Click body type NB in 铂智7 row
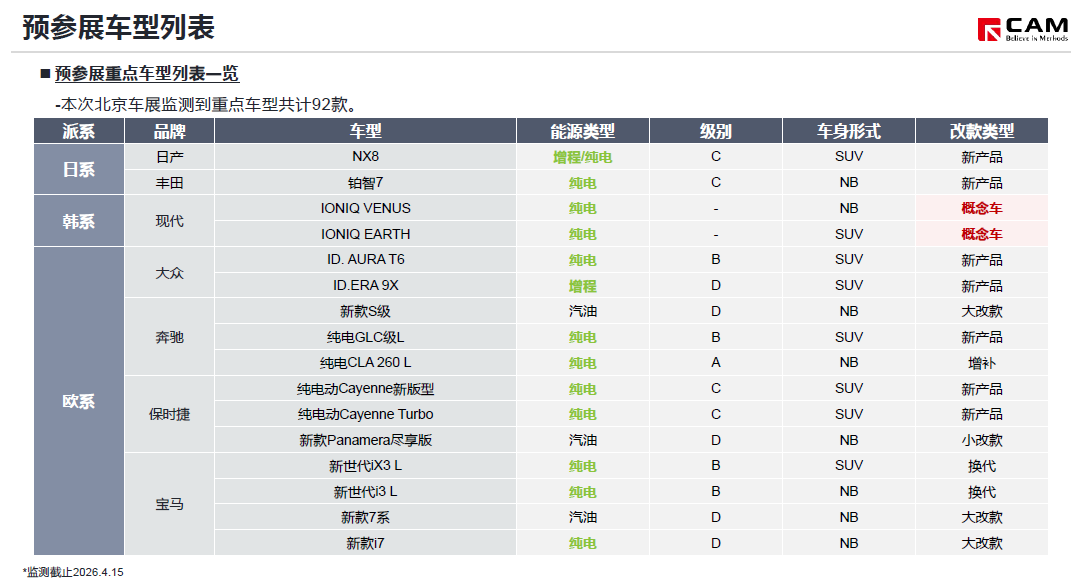The height and width of the screenshot is (584, 1075). pyautogui.click(x=849, y=183)
